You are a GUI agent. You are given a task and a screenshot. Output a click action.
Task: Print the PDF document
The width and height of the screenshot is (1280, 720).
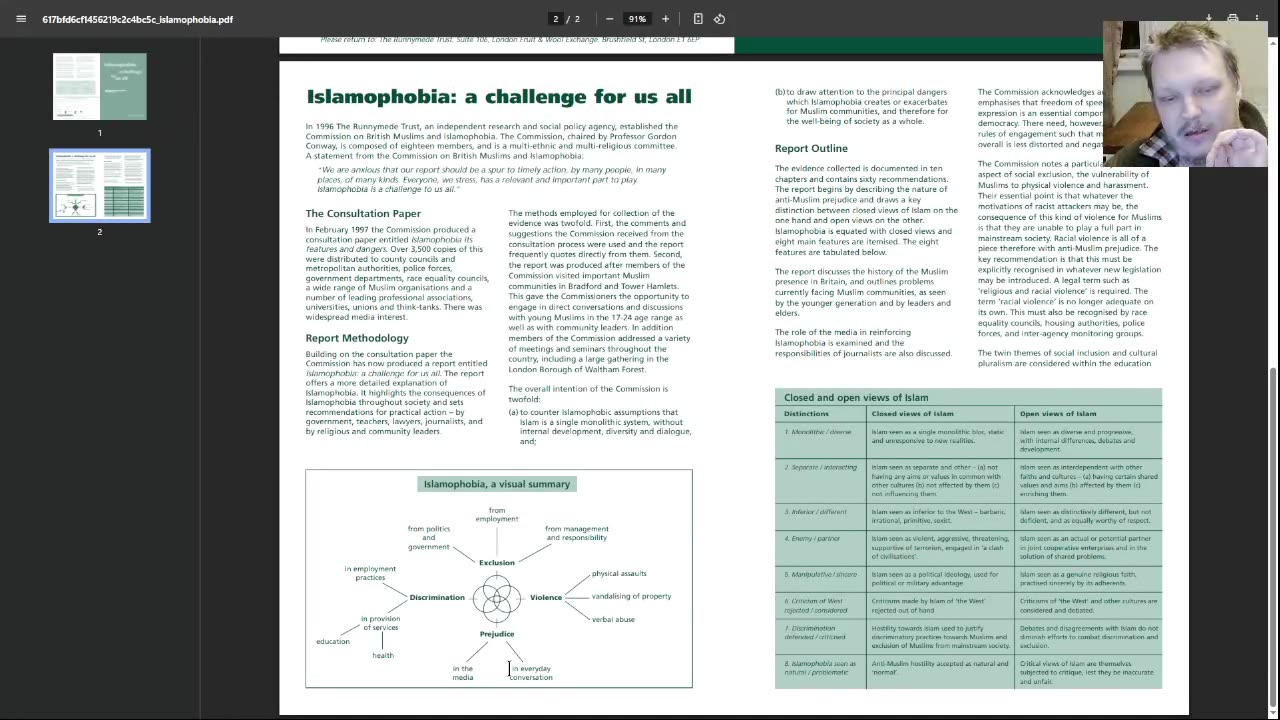click(1232, 19)
